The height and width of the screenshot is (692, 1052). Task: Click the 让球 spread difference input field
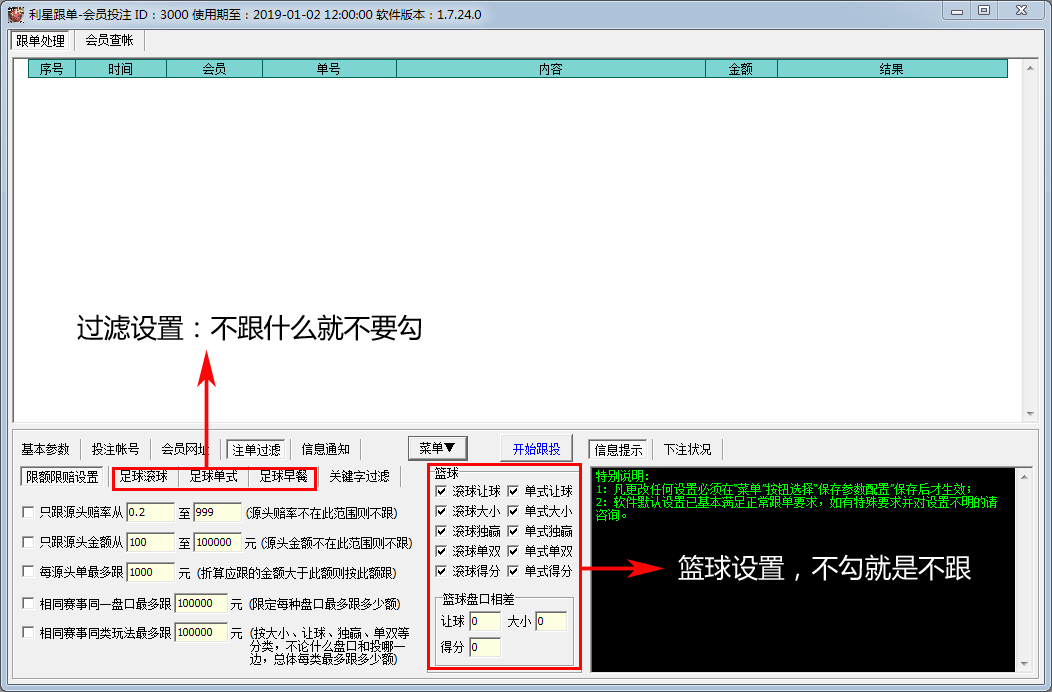point(484,622)
